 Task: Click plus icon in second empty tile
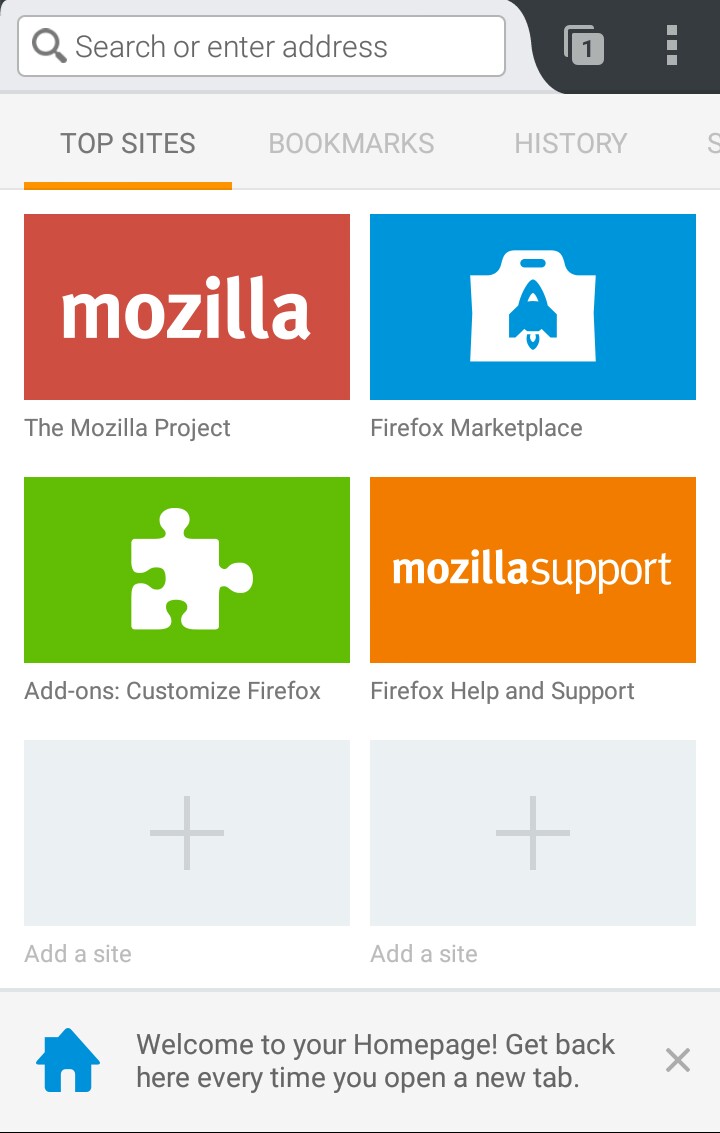point(533,832)
